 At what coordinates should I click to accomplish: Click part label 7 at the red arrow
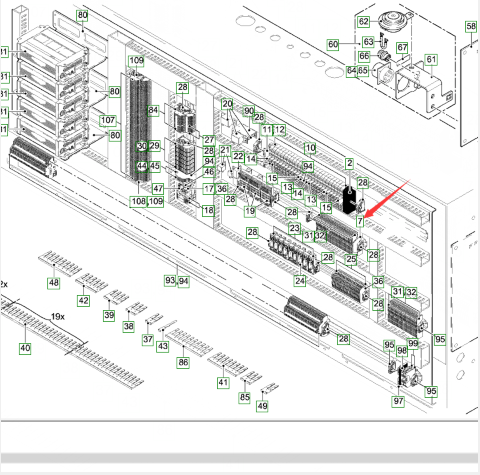(x=360, y=221)
